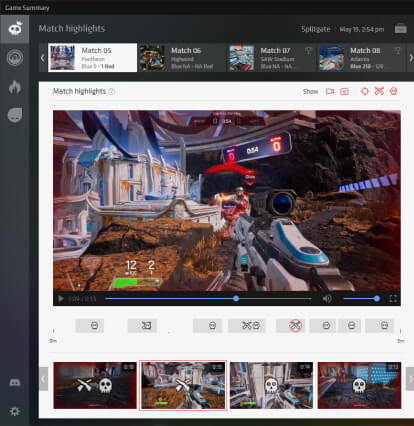Screen dimensions: 414x426
Task: Toggle the crossed-swords filter in the Show row
Action: [379, 91]
